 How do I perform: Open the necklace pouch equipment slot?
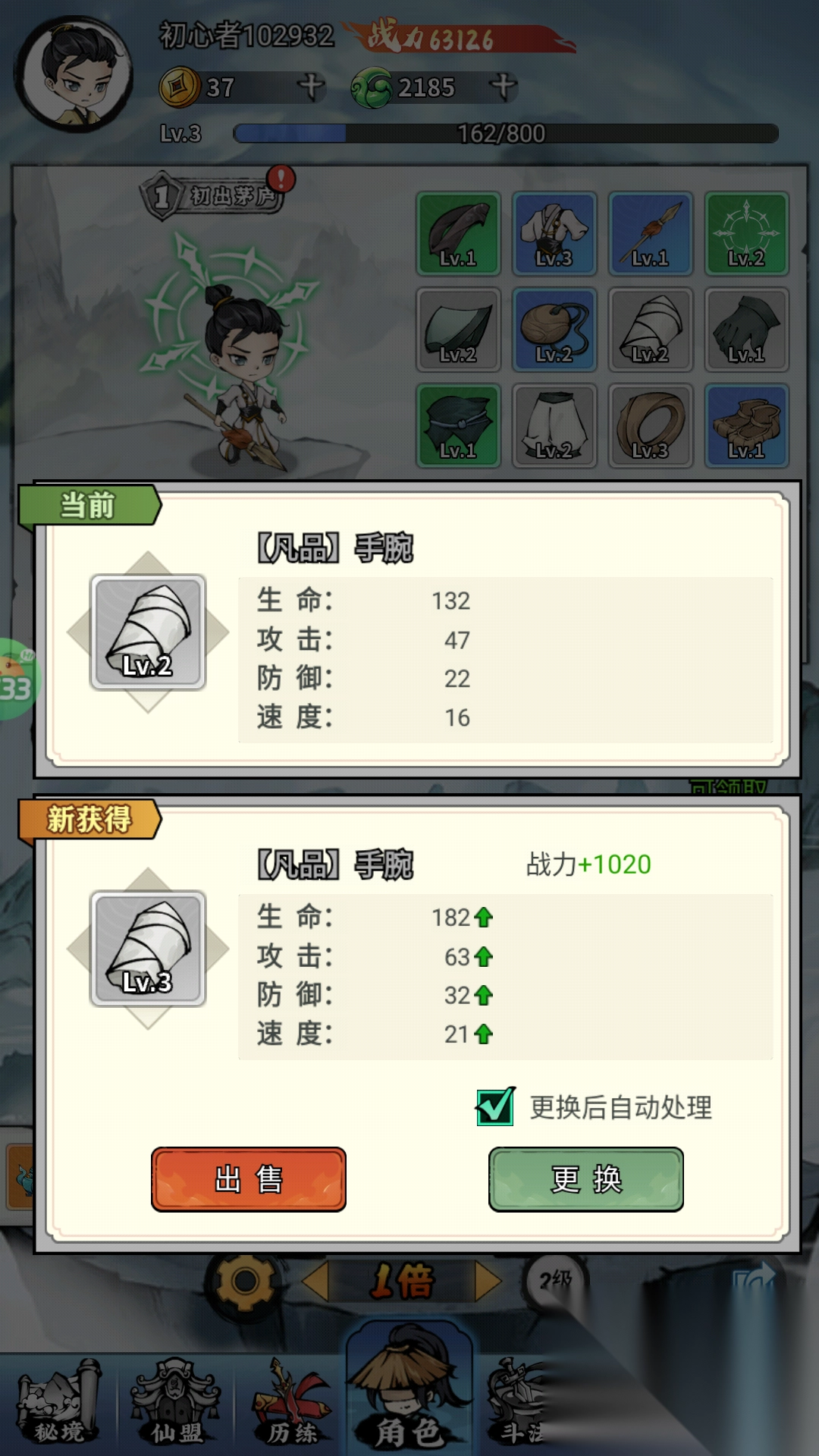[x=554, y=330]
